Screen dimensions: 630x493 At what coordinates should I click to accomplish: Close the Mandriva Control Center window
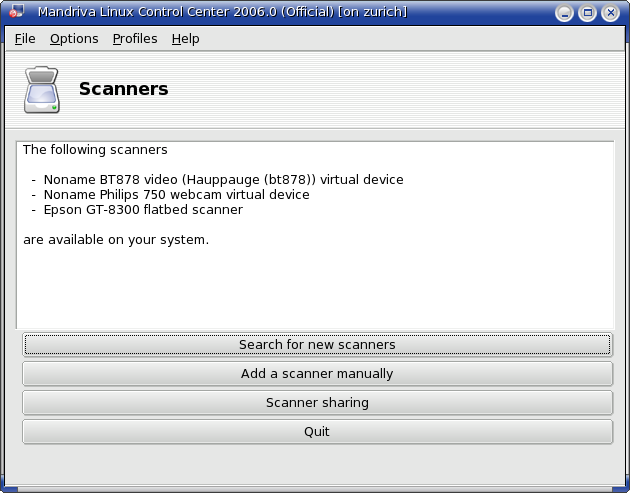pos(610,13)
